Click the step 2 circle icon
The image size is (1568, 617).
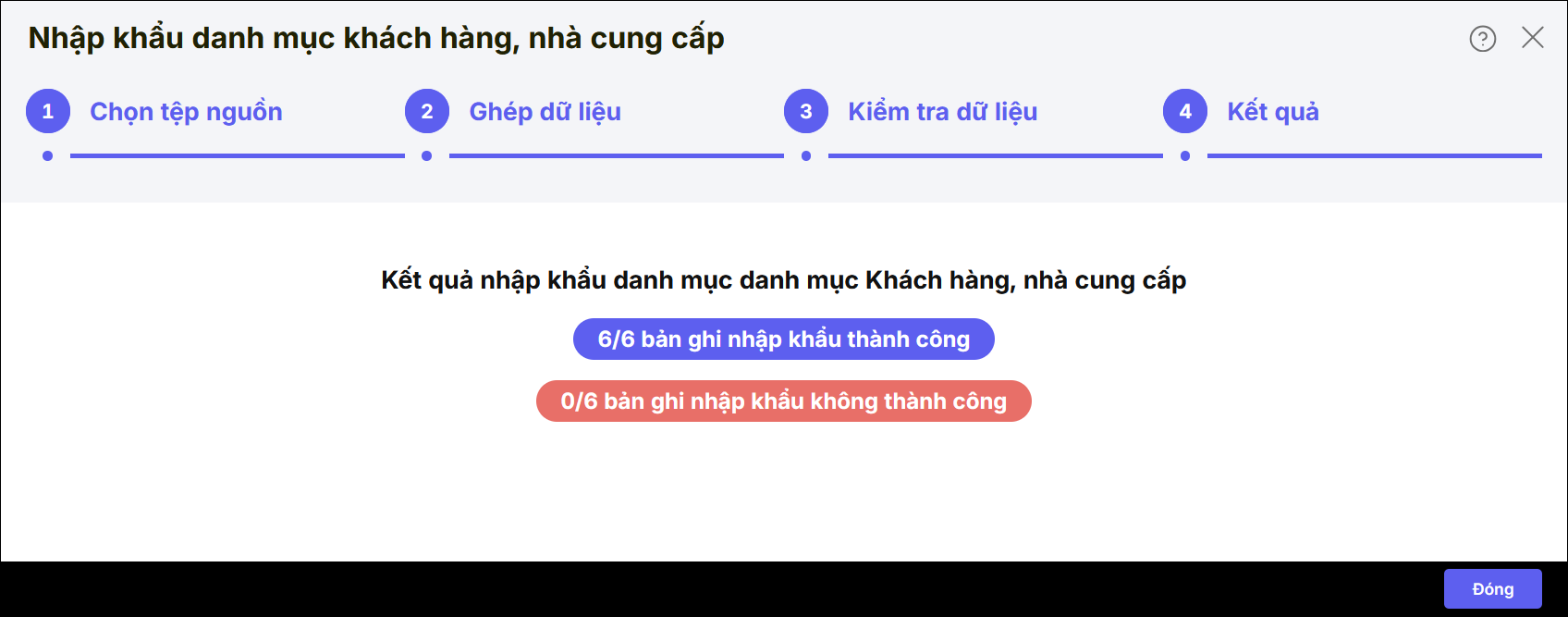[427, 112]
